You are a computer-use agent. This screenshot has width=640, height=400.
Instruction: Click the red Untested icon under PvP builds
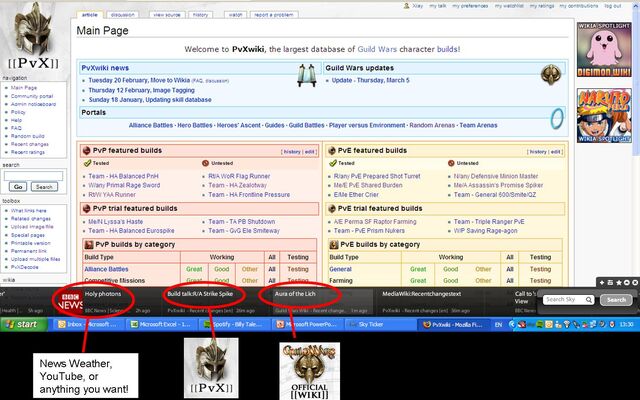pos(205,163)
